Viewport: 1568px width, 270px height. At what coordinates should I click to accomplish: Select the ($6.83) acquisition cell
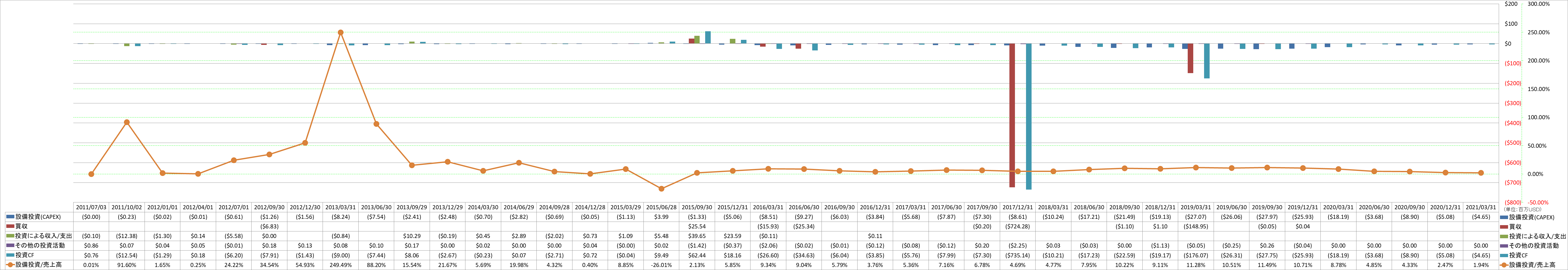pos(269,226)
